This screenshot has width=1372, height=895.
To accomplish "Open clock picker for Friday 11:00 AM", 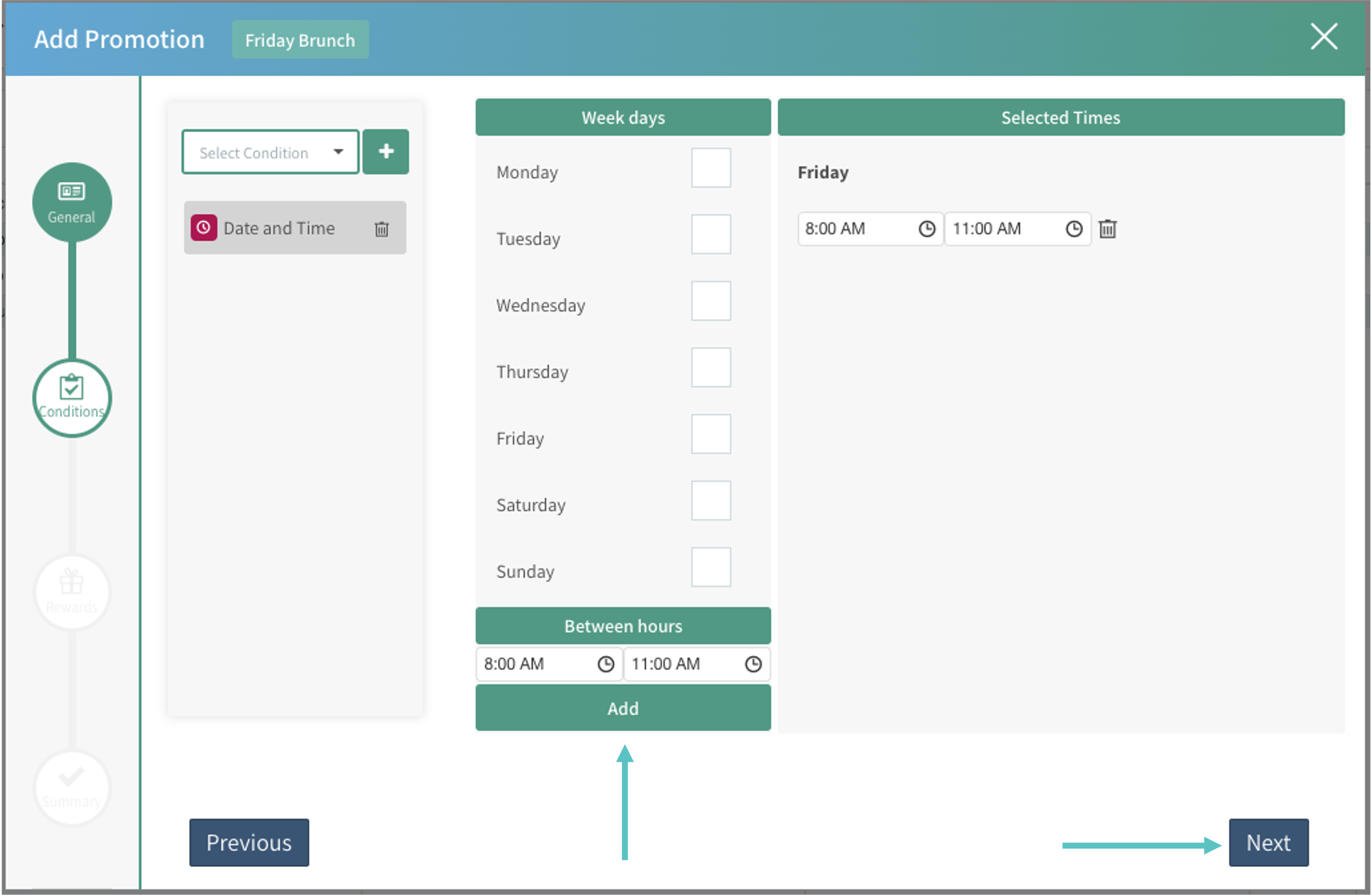I will click(1073, 229).
